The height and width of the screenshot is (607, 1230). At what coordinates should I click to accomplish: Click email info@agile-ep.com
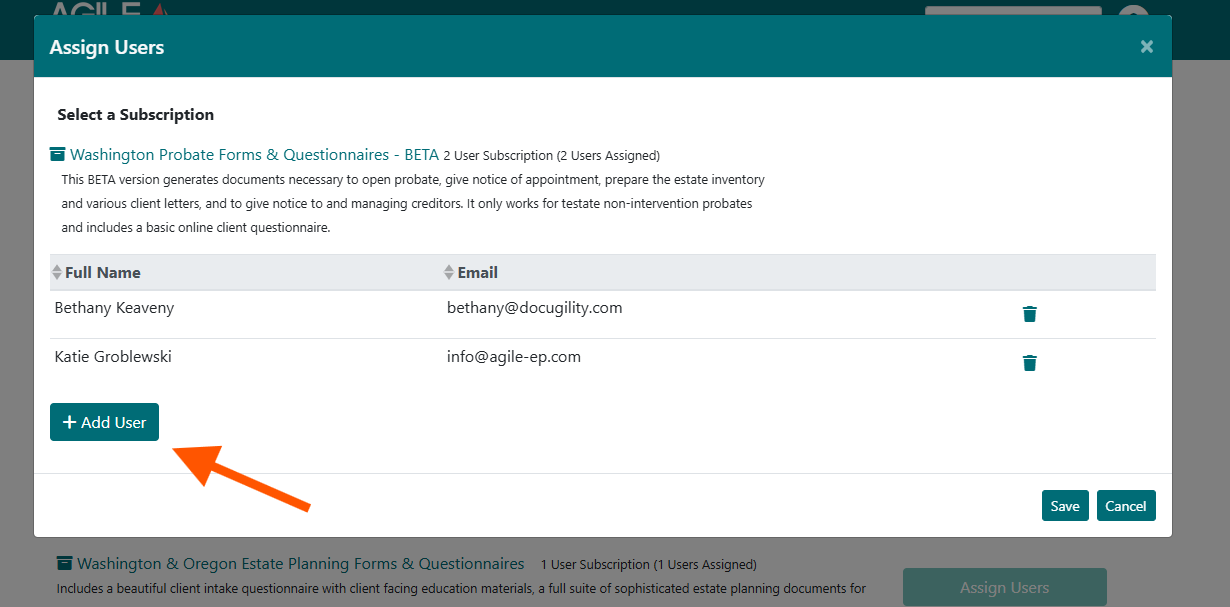514,356
